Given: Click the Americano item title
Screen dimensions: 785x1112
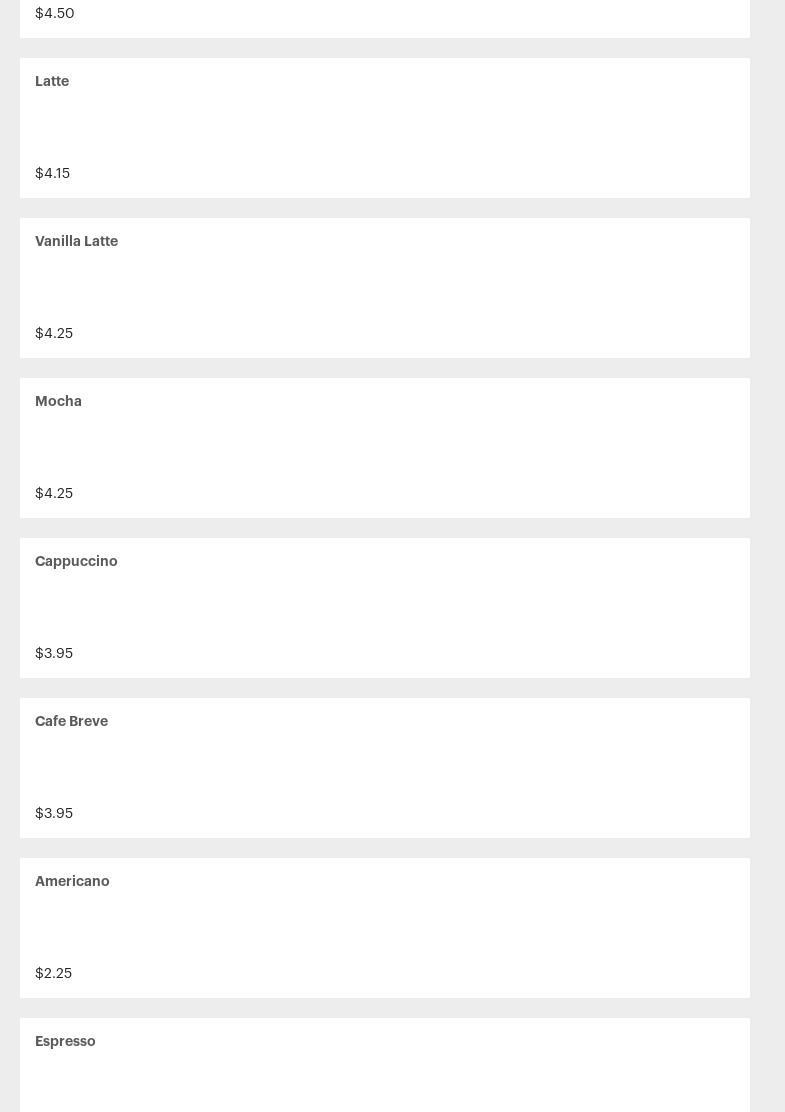Looking at the screenshot, I should pos(72,881).
